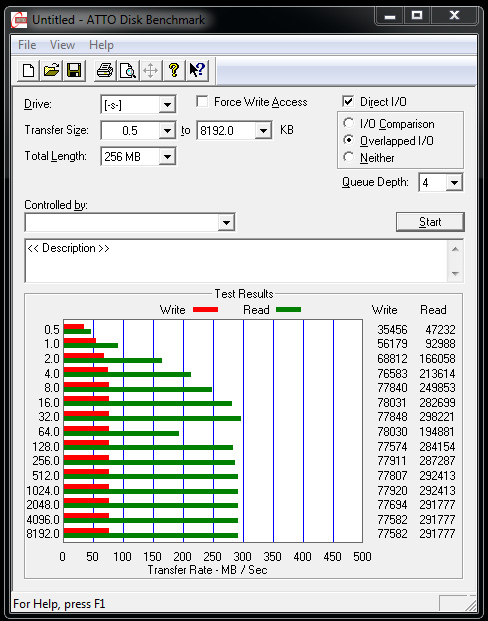
Task: Click inside the Description text box
Action: coord(236,261)
